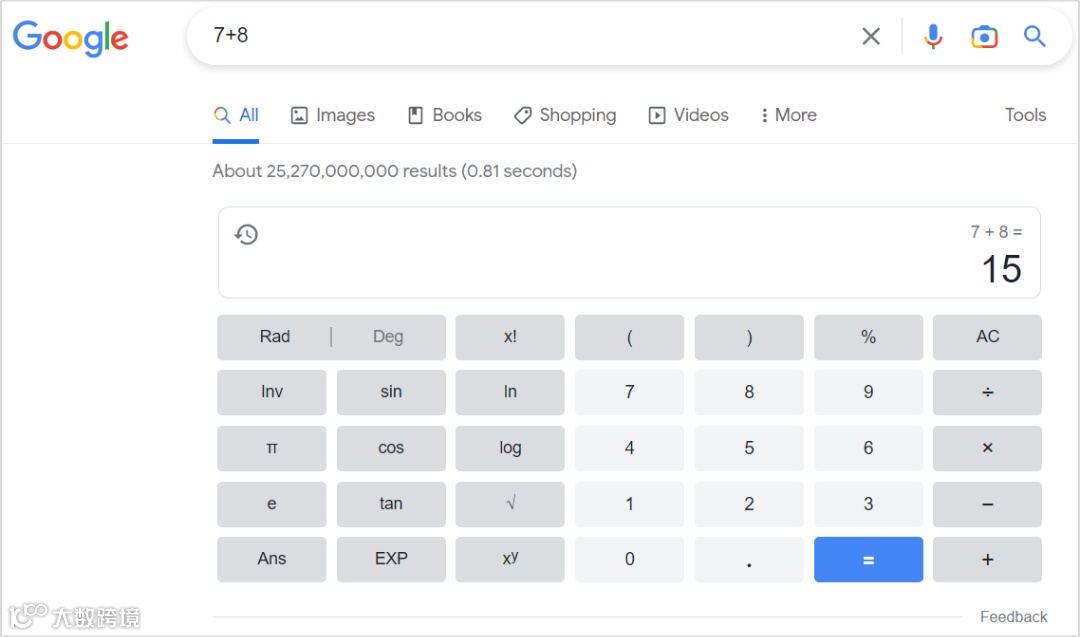Image resolution: width=1080 pixels, height=637 pixels.
Task: Go to the Google logo homepage
Action: [x=70, y=38]
